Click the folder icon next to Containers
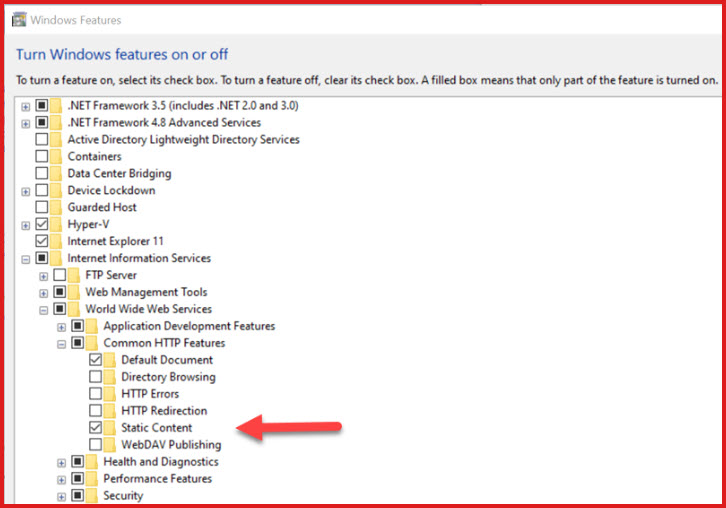 click(56, 157)
